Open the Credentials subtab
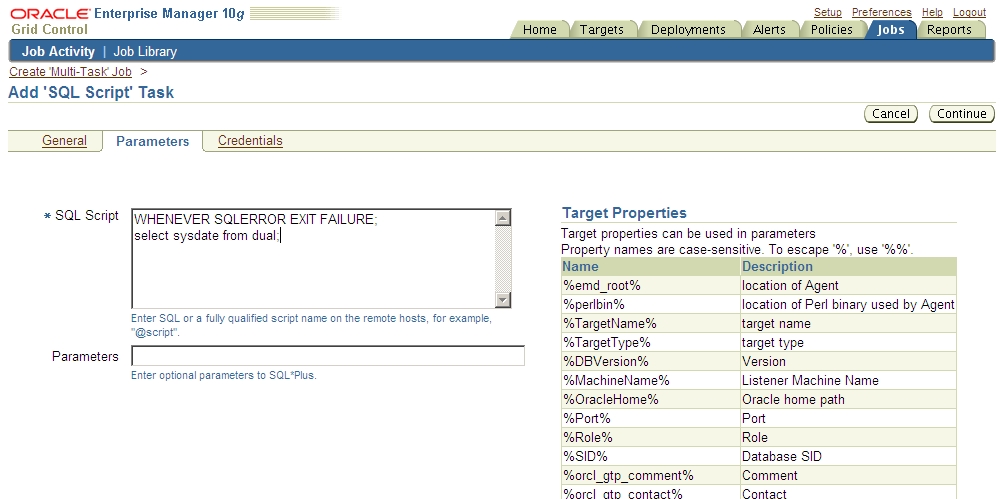The width and height of the screenshot is (1000, 499). (x=250, y=140)
